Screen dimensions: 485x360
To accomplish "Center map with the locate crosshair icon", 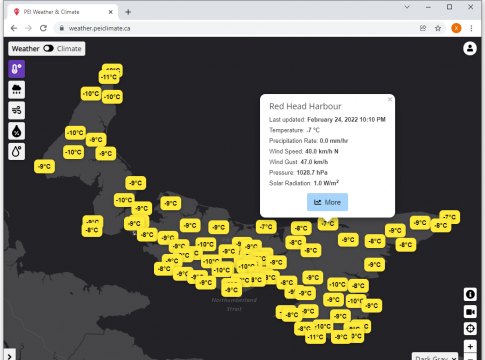I will pyautogui.click(x=470, y=329).
